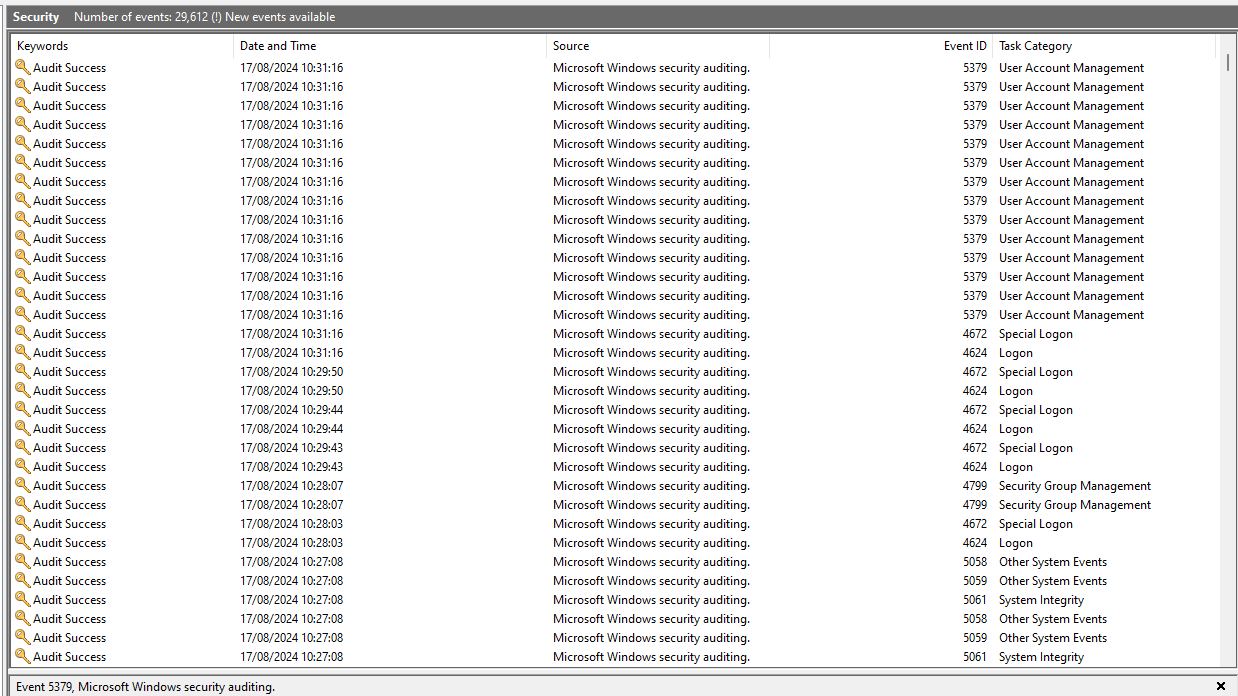Image resolution: width=1238 pixels, height=696 pixels.
Task: Close the event preview pane with the X
Action: 1220,686
